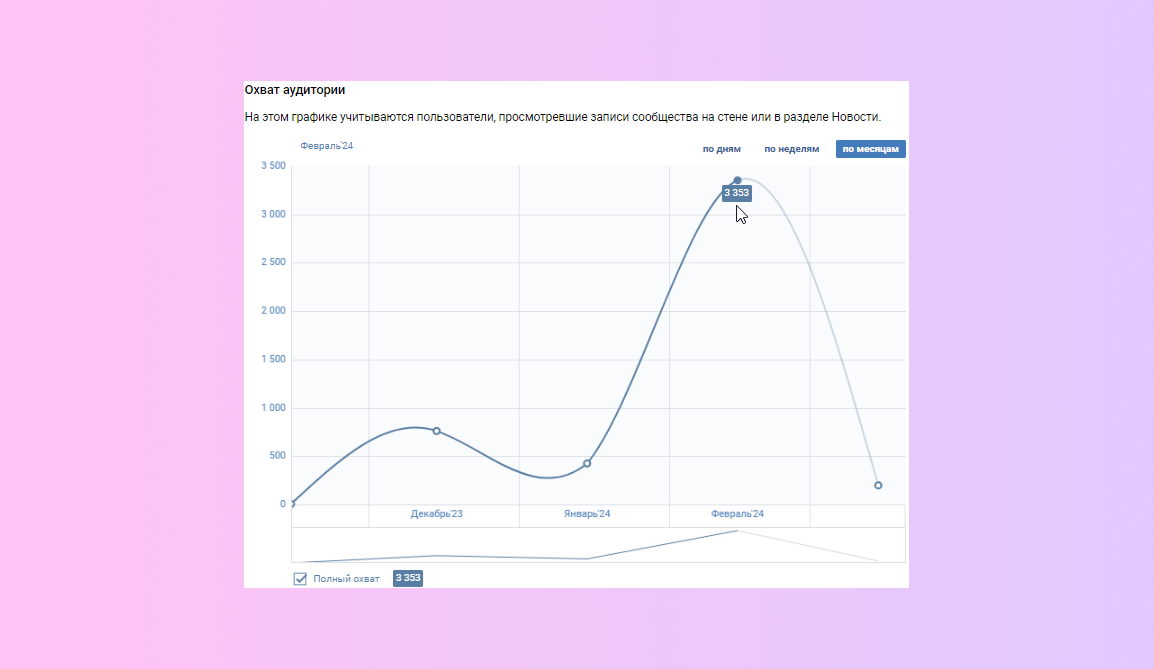Click the 3 500 y-axis label

[273, 166]
